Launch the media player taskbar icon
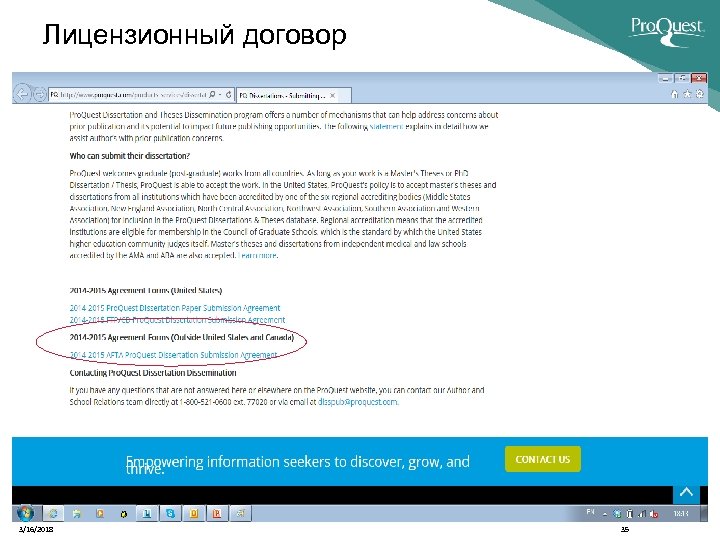 [x=100, y=513]
